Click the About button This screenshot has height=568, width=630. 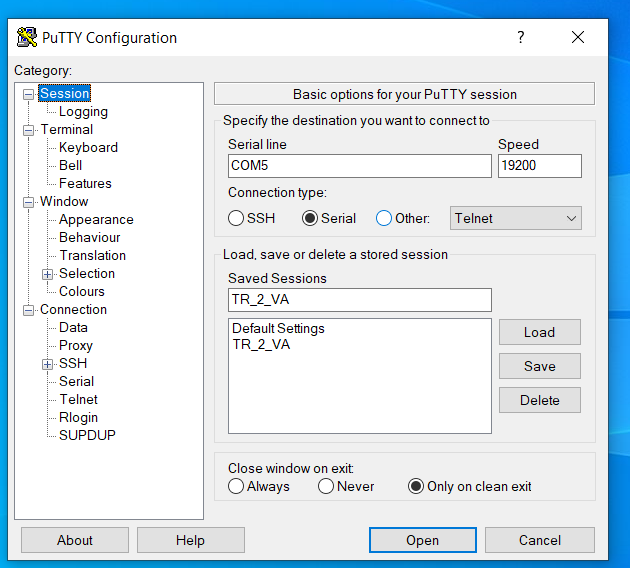[75, 540]
